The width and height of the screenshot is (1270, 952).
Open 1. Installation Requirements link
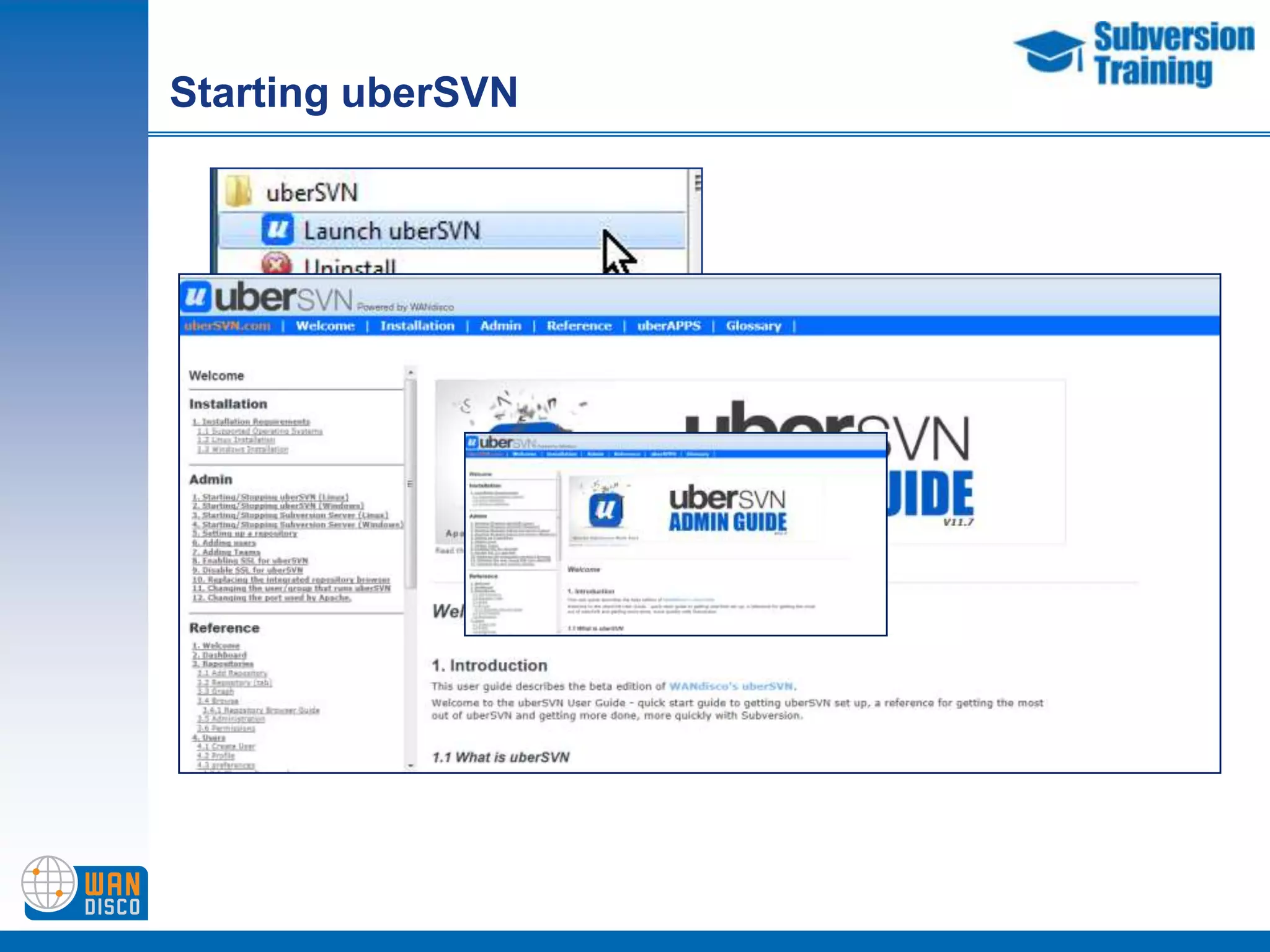click(251, 421)
